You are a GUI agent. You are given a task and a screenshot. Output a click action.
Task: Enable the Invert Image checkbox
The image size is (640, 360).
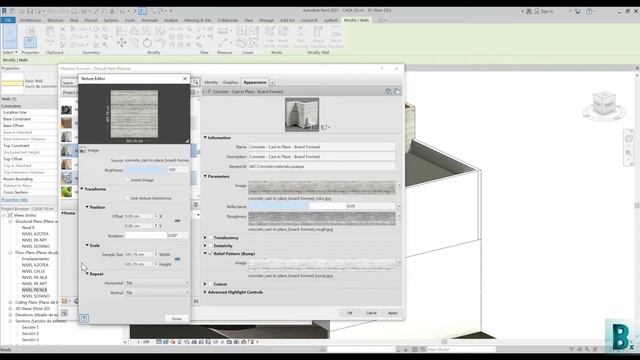pyautogui.click(x=128, y=180)
